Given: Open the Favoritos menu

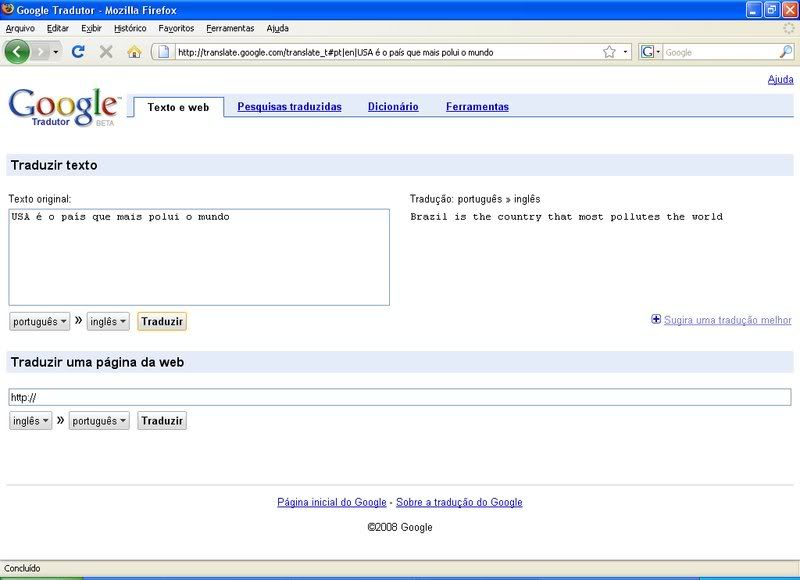Looking at the screenshot, I should point(176,29).
